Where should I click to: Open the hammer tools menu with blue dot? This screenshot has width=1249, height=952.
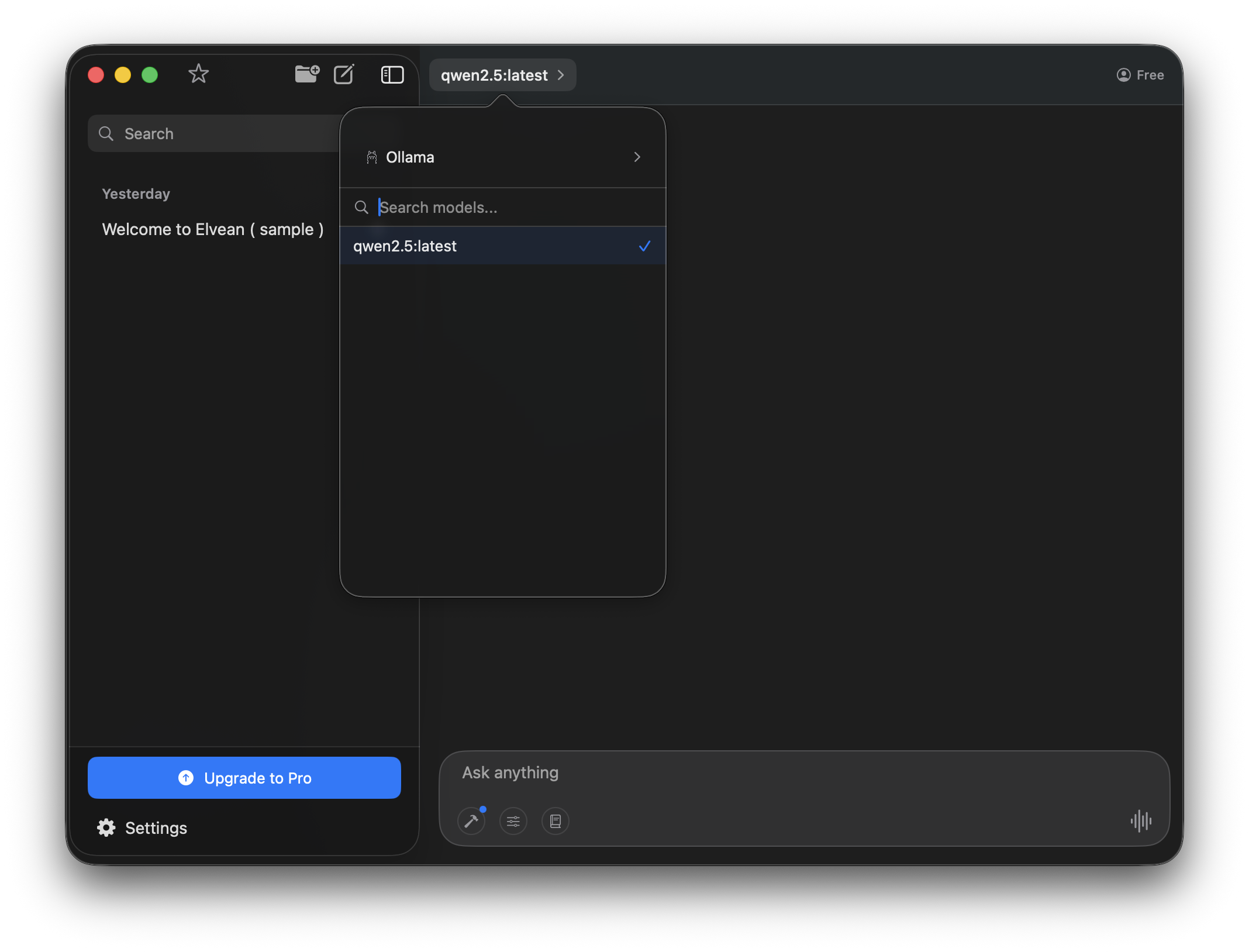tap(471, 821)
